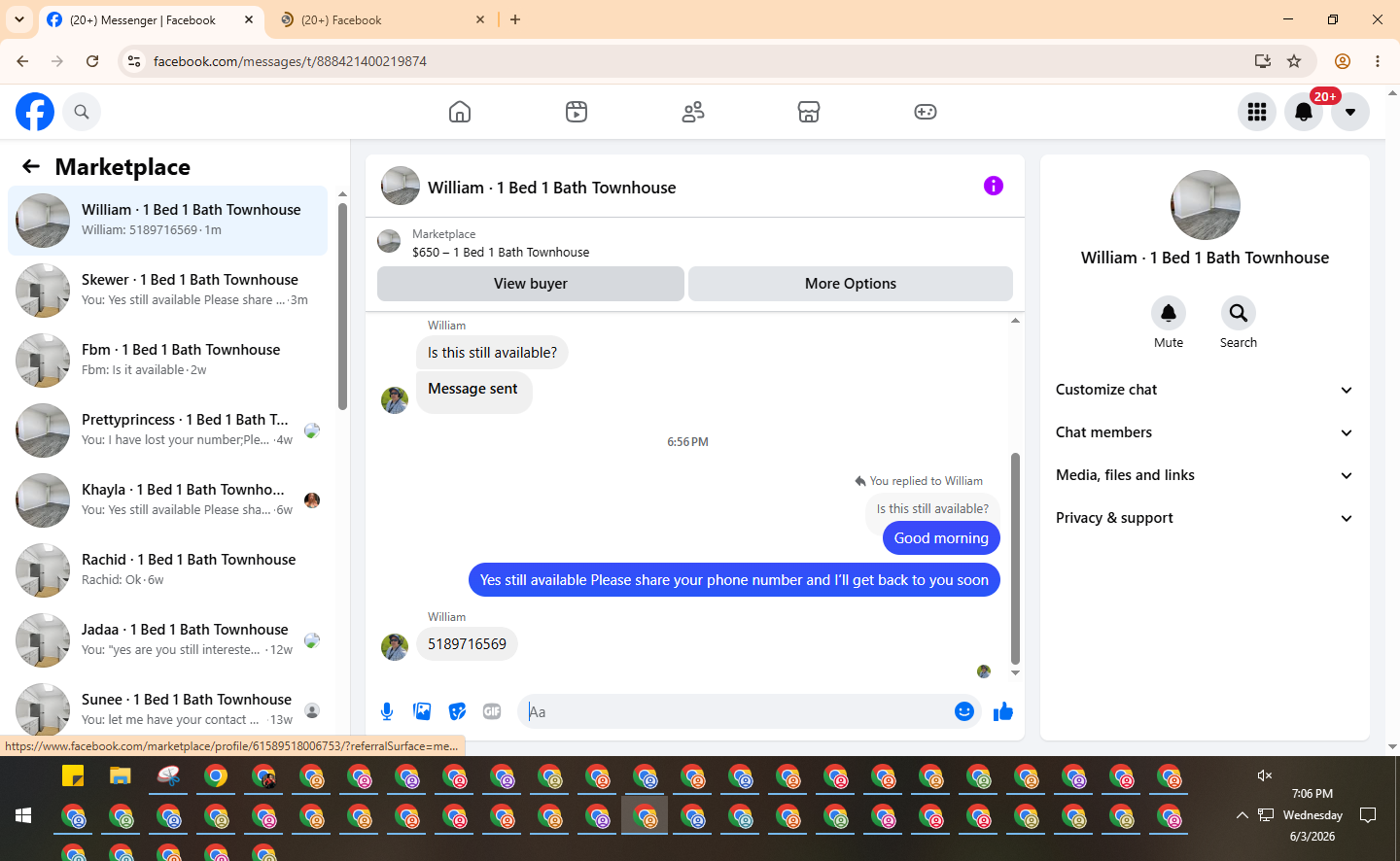Open Fbm 1 Bed 1 Bath Townhouse chat

(x=167, y=361)
